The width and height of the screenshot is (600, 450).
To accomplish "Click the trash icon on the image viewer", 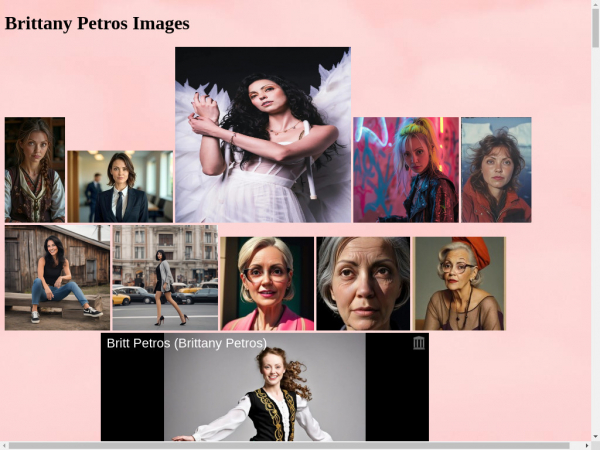I will pyautogui.click(x=419, y=343).
